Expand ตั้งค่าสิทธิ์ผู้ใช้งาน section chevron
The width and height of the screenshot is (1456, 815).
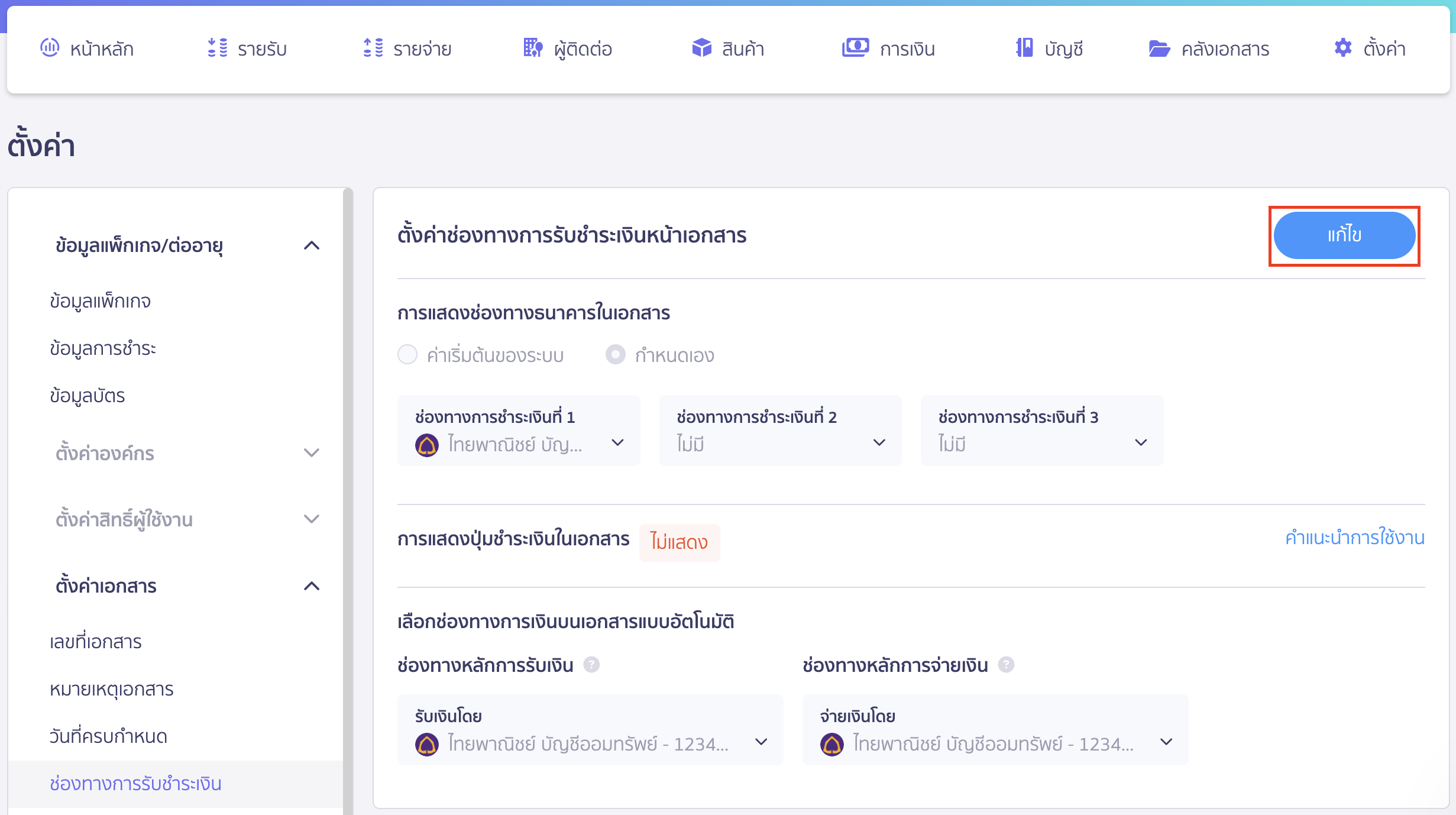coord(312,519)
